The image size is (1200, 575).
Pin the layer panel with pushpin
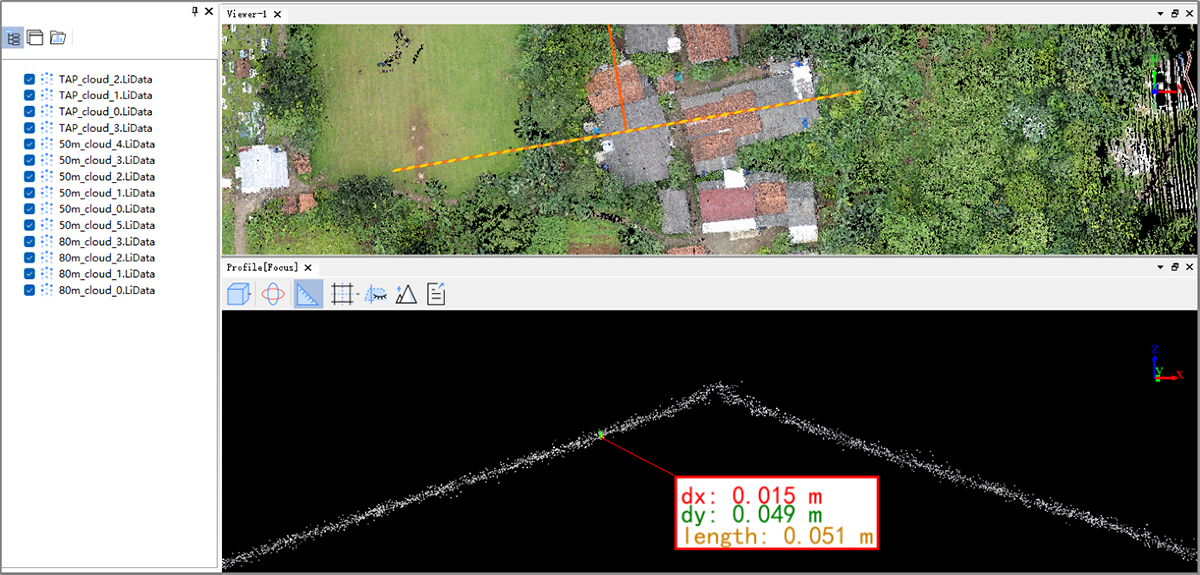195,11
